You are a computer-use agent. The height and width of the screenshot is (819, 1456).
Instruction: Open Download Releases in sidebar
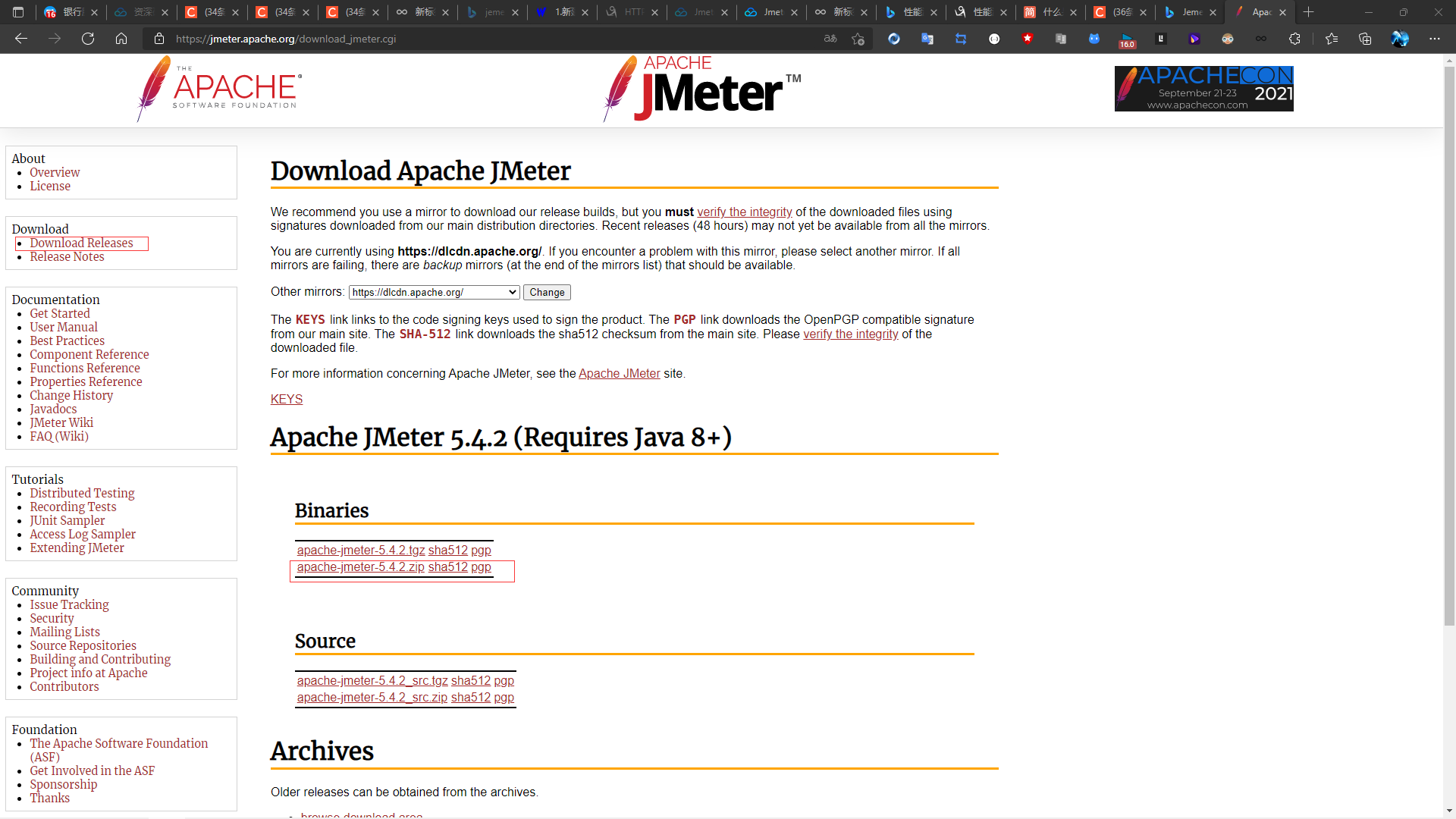click(x=81, y=243)
